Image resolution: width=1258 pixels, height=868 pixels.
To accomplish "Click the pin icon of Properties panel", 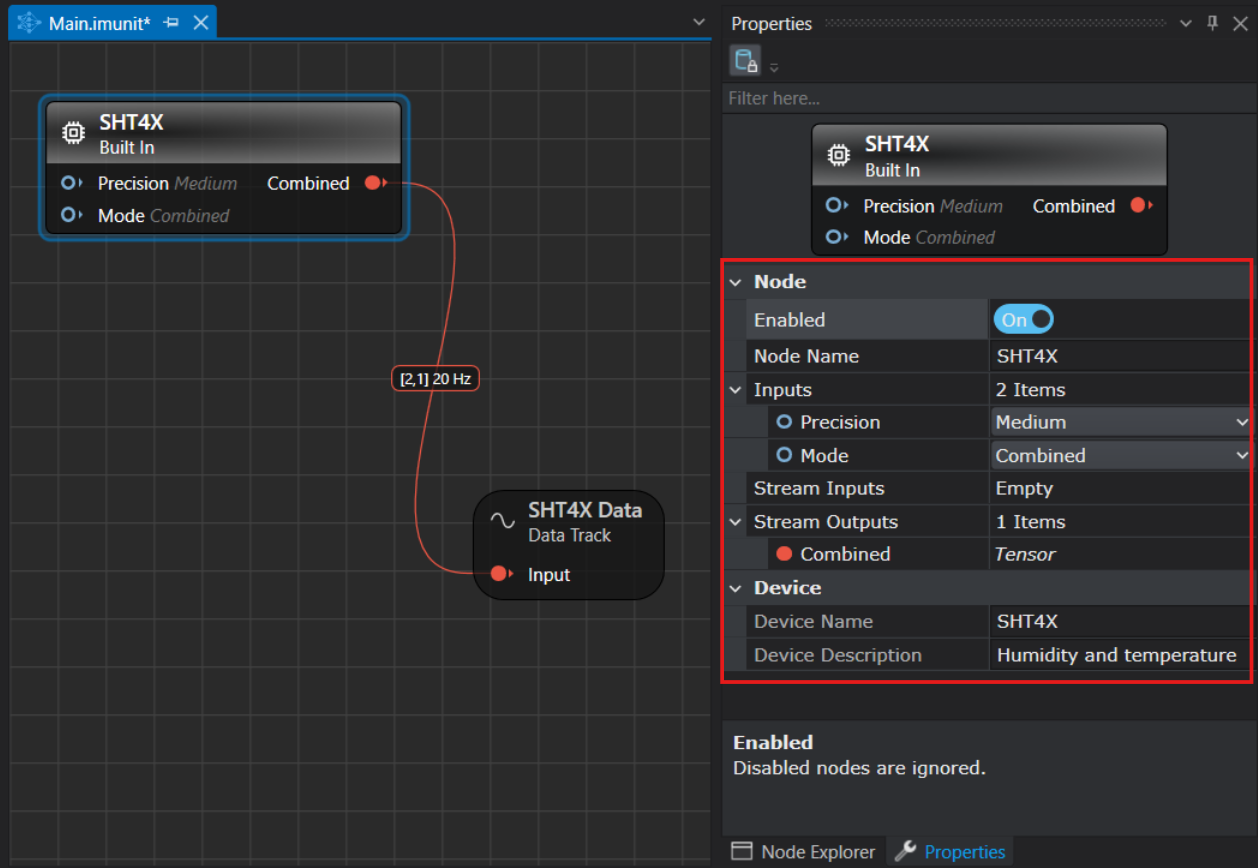I will pyautogui.click(x=1213, y=23).
